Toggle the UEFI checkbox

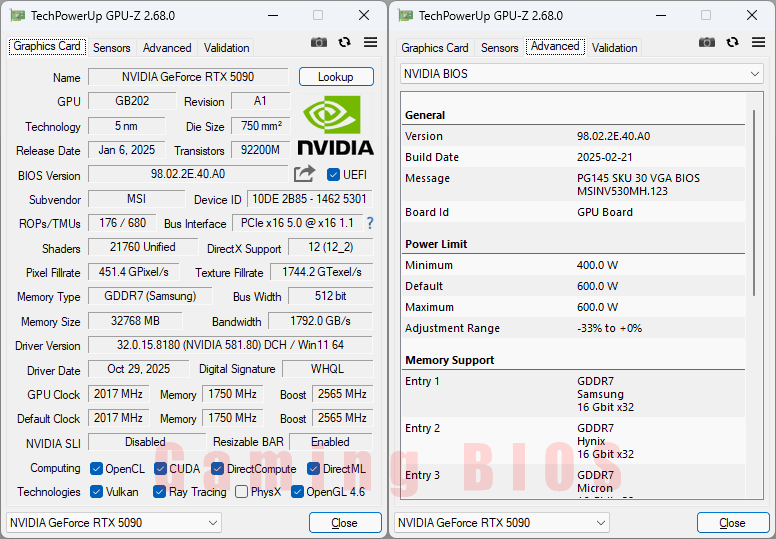pyautogui.click(x=333, y=175)
